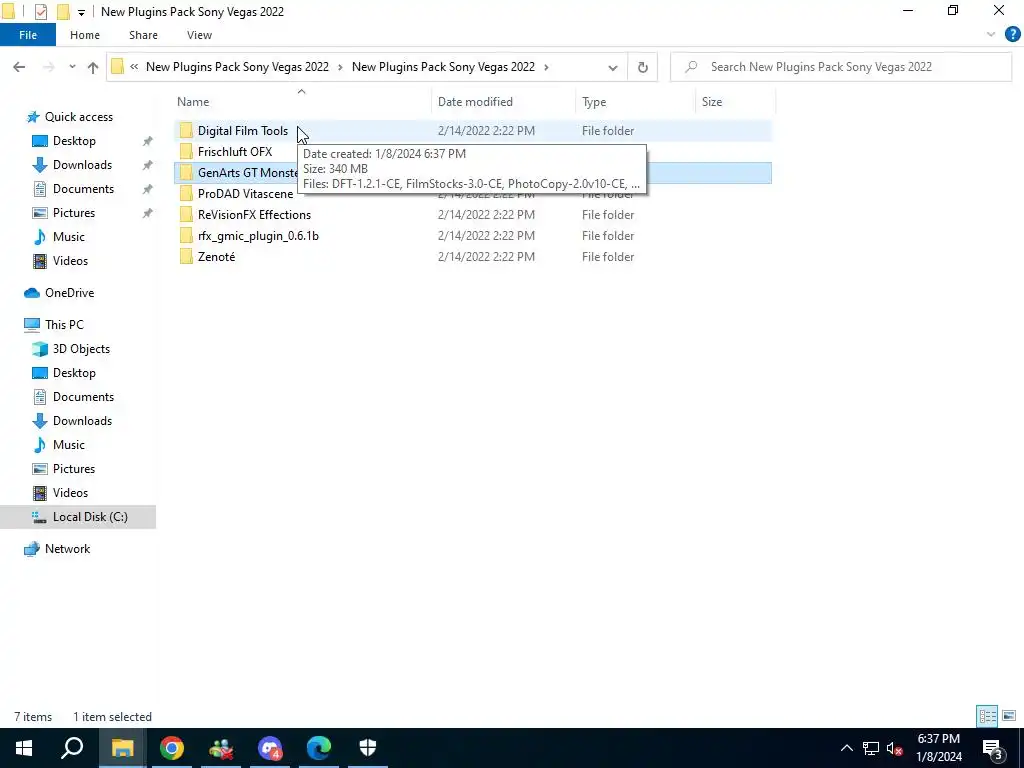Expand the breadcrumb chevron after the last folder
Viewport: 1024px width, 768px height.
pos(547,67)
